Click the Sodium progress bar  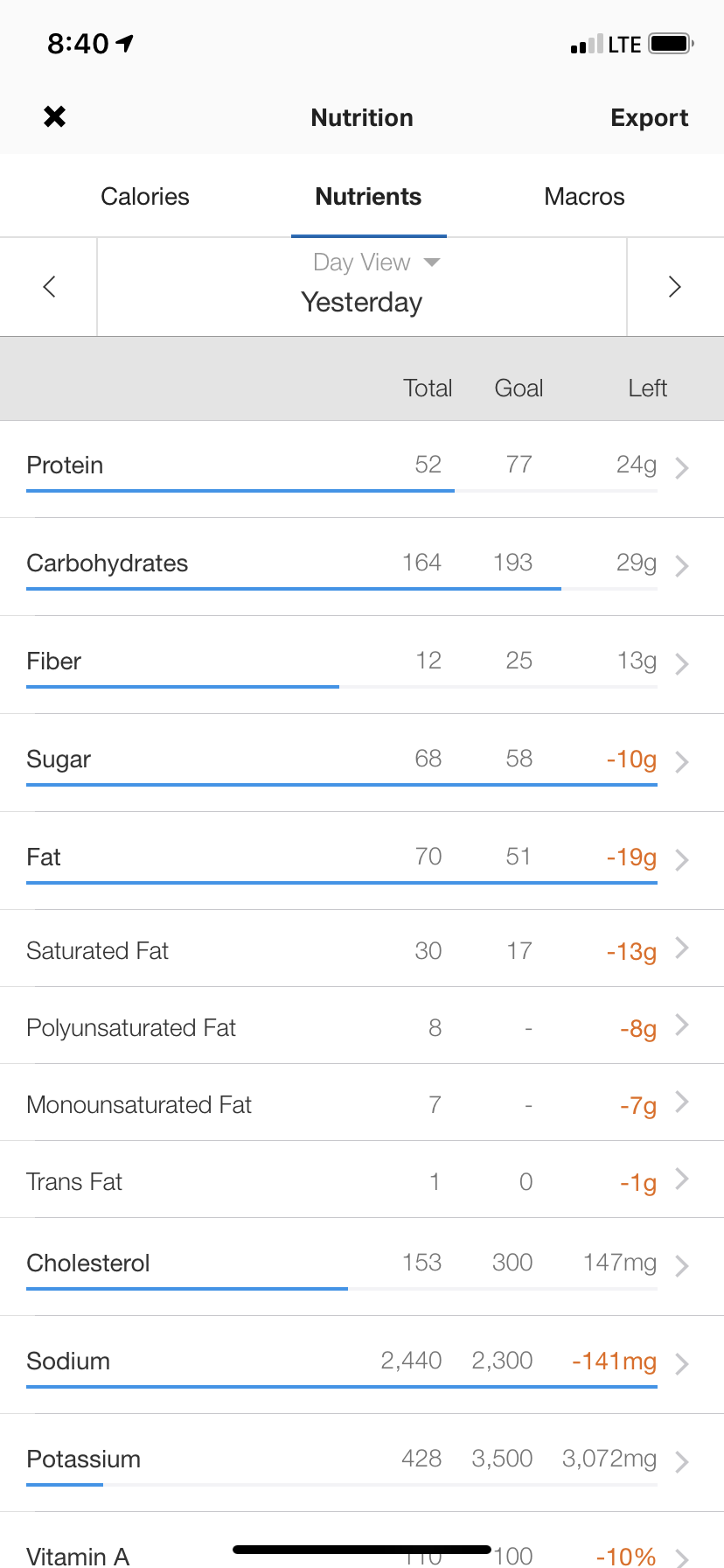point(341,1387)
